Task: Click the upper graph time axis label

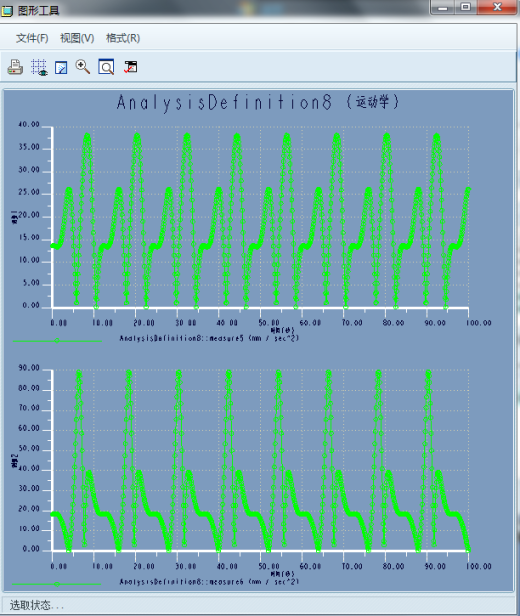Action: [x=282, y=330]
